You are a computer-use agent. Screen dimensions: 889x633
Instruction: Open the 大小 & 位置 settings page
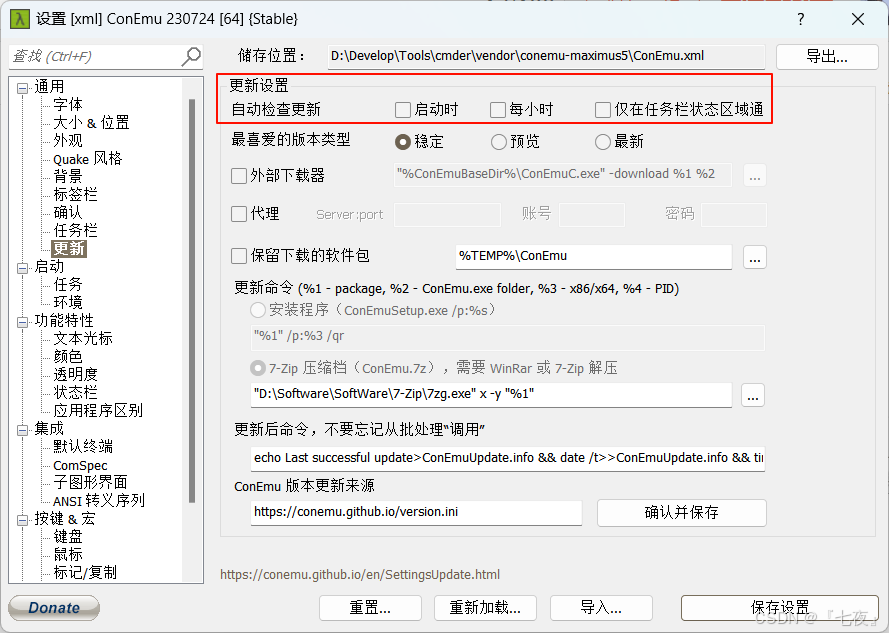click(91, 123)
